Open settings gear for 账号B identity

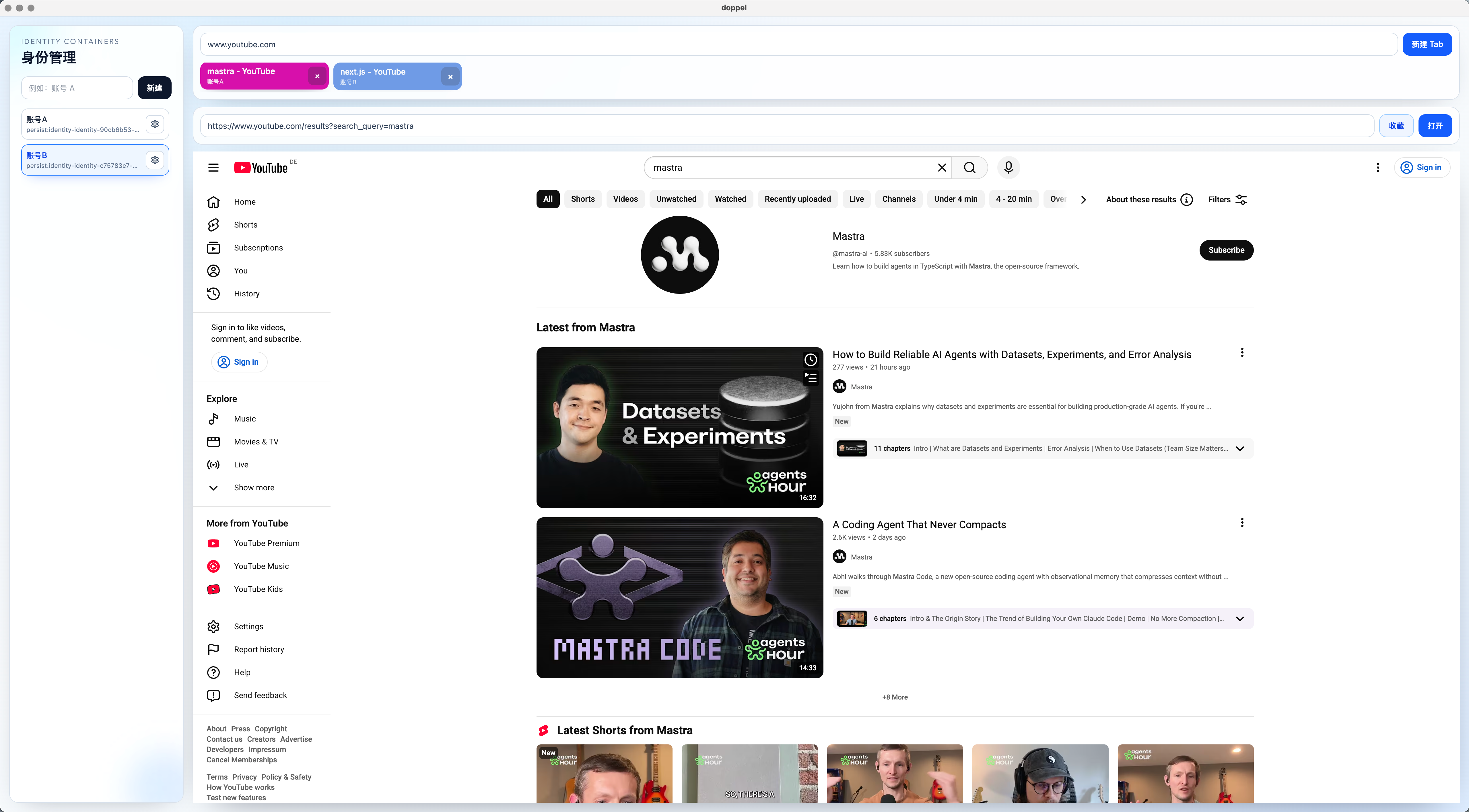pyautogui.click(x=155, y=160)
